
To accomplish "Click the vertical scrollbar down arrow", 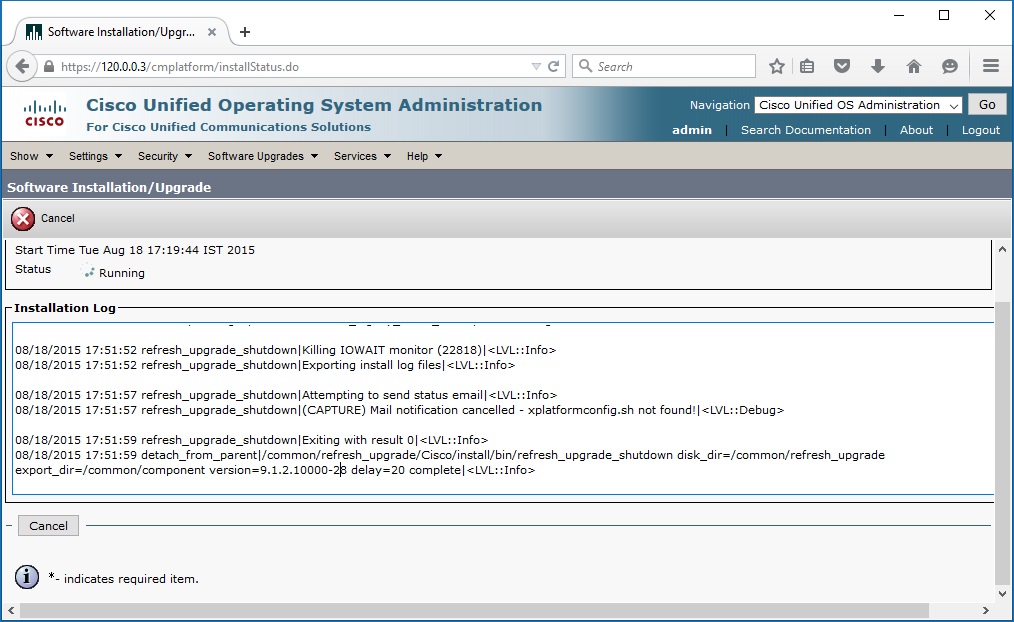I will click(x=1002, y=593).
